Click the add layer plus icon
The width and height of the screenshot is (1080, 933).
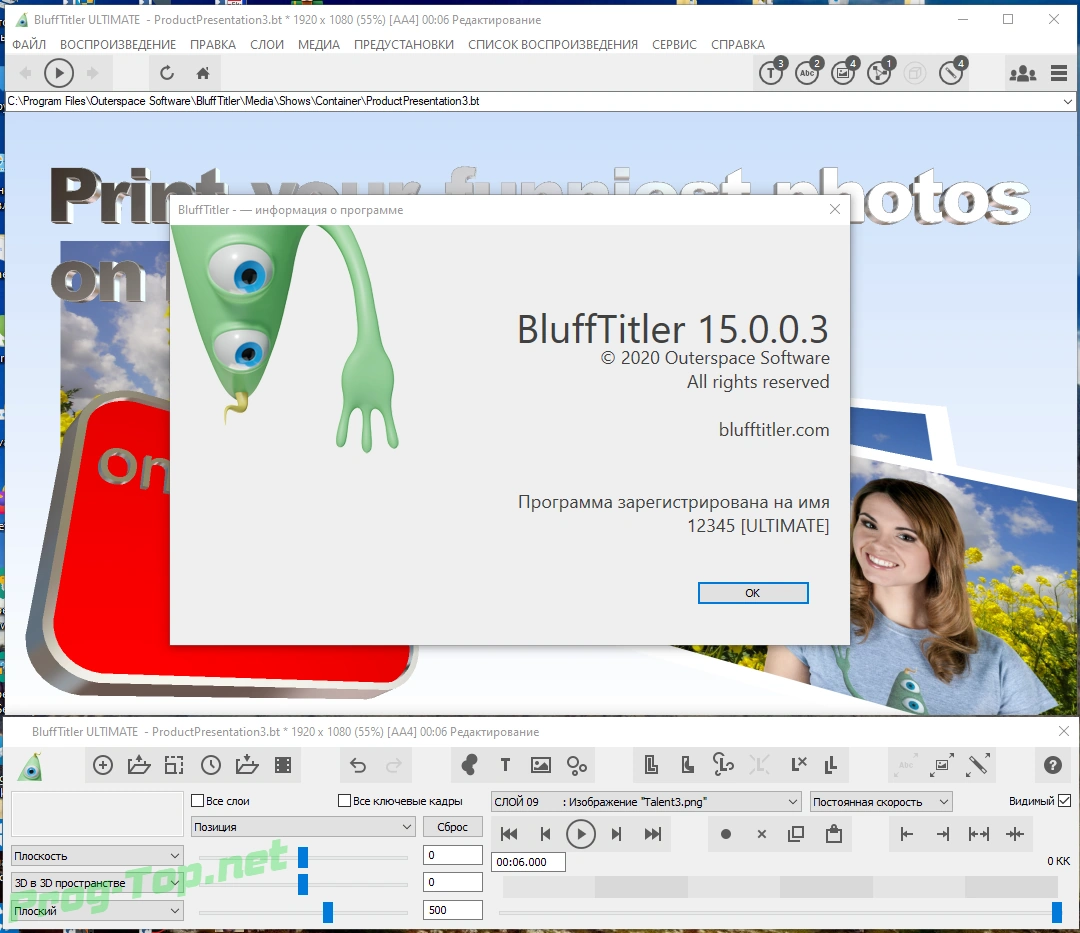[x=103, y=765]
